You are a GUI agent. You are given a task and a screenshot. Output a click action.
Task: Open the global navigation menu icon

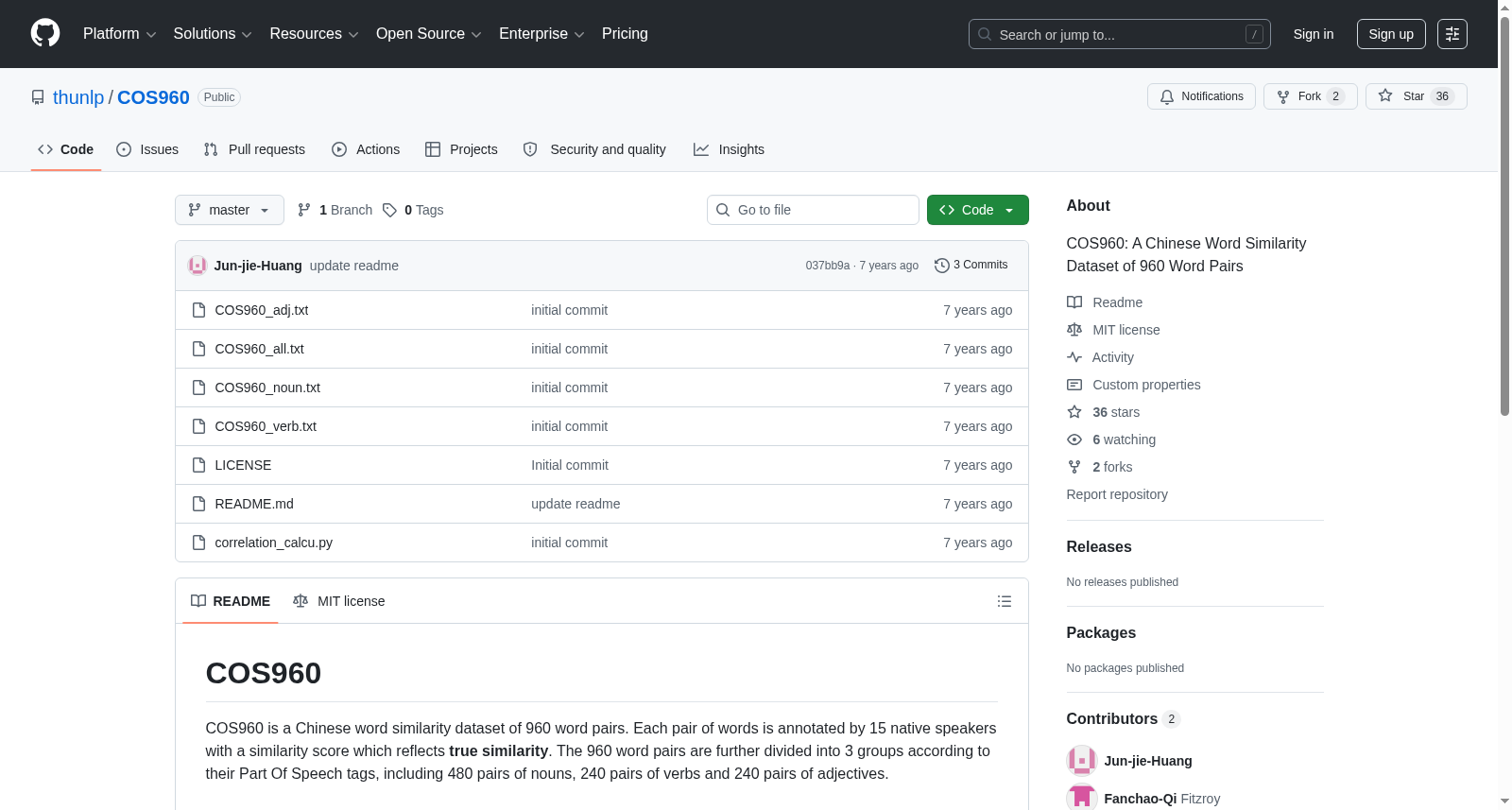[1452, 34]
